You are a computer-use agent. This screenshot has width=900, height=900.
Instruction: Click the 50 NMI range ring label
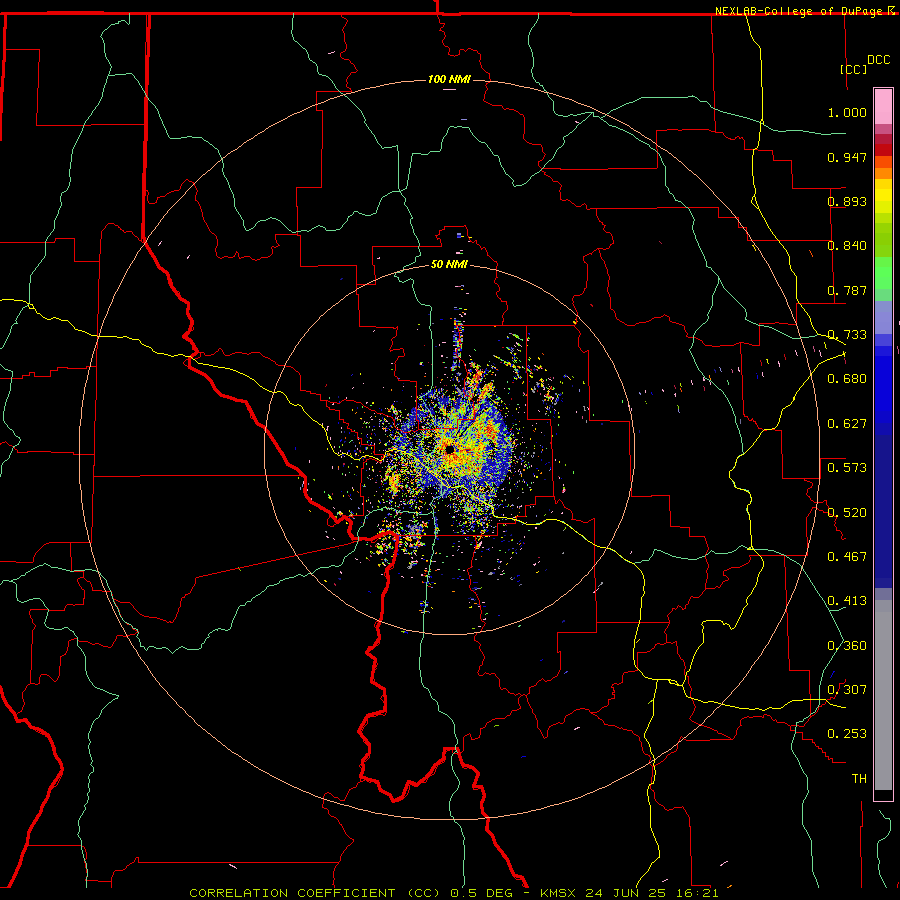click(449, 264)
